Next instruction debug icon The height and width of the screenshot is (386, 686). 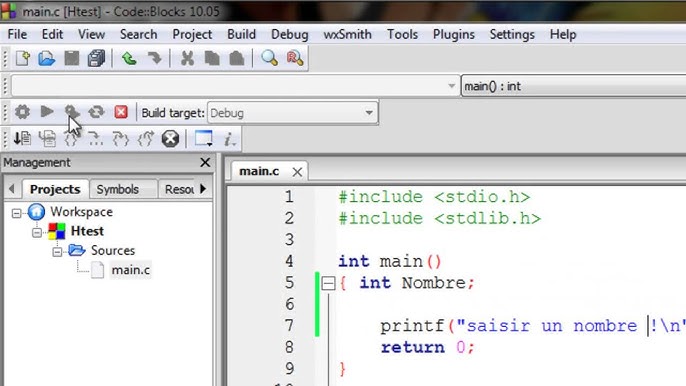(x=96, y=139)
